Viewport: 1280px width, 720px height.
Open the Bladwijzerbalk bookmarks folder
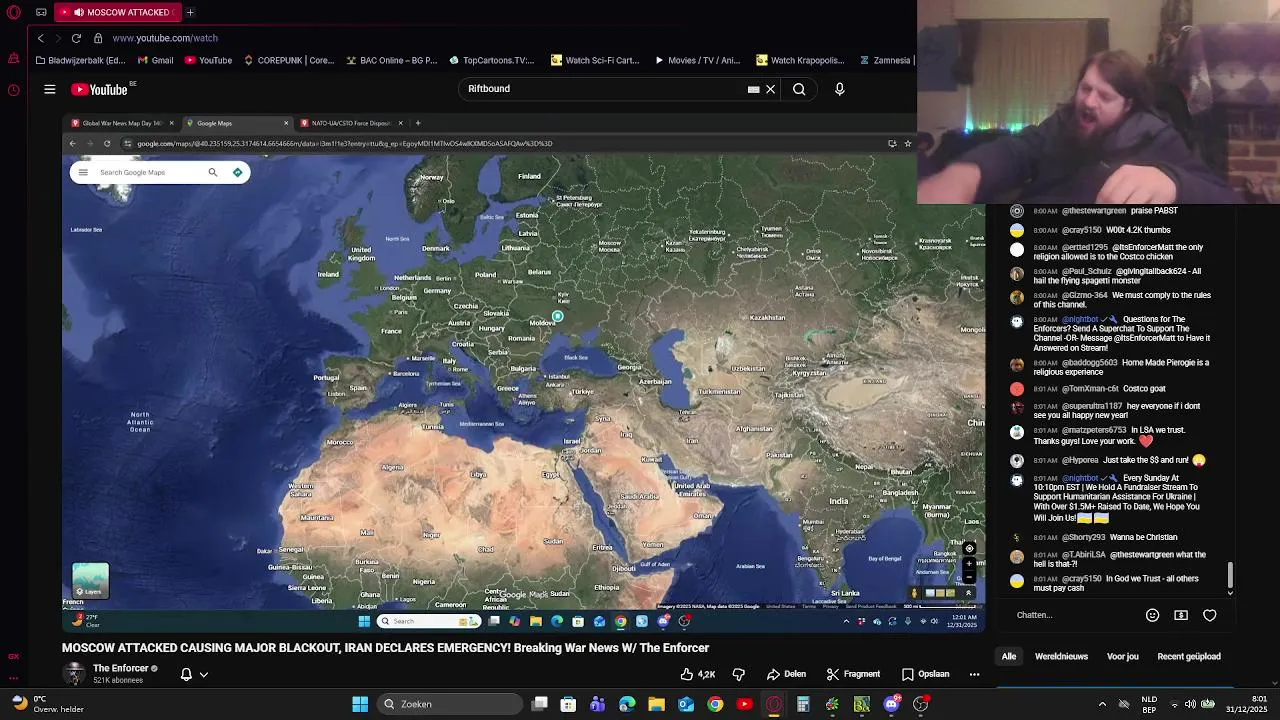pos(80,60)
